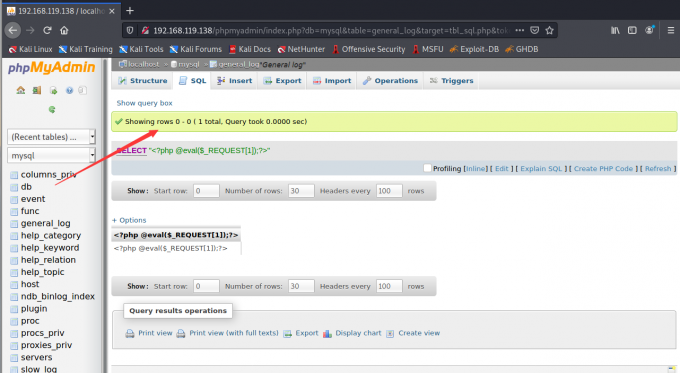
Task: Click general_log table icon in sidebar
Action: click(x=14, y=223)
